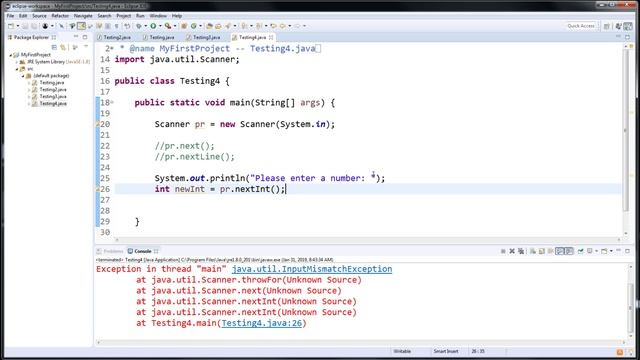Click the Open Console icon

point(604,251)
